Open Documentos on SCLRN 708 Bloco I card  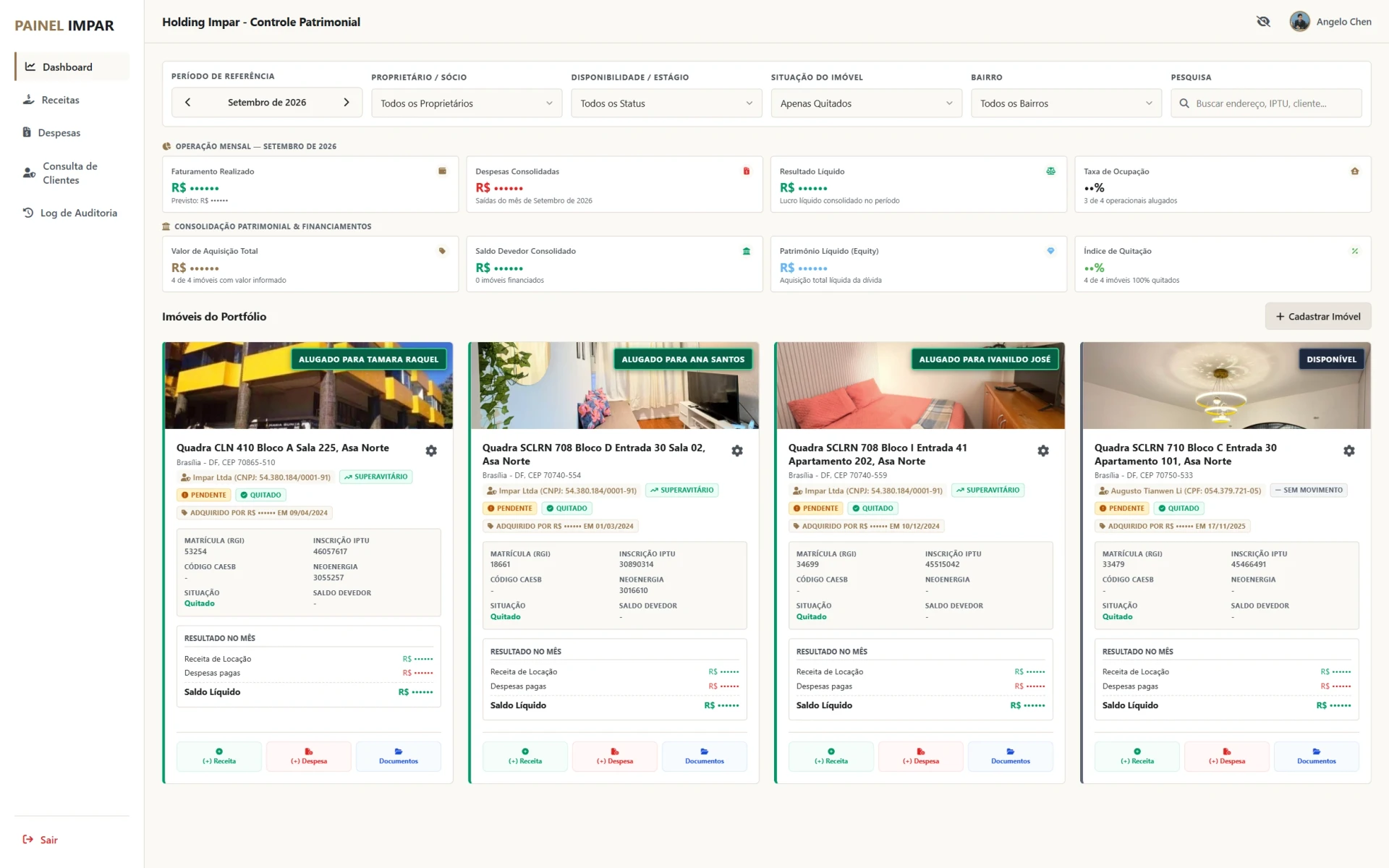pyautogui.click(x=1010, y=757)
